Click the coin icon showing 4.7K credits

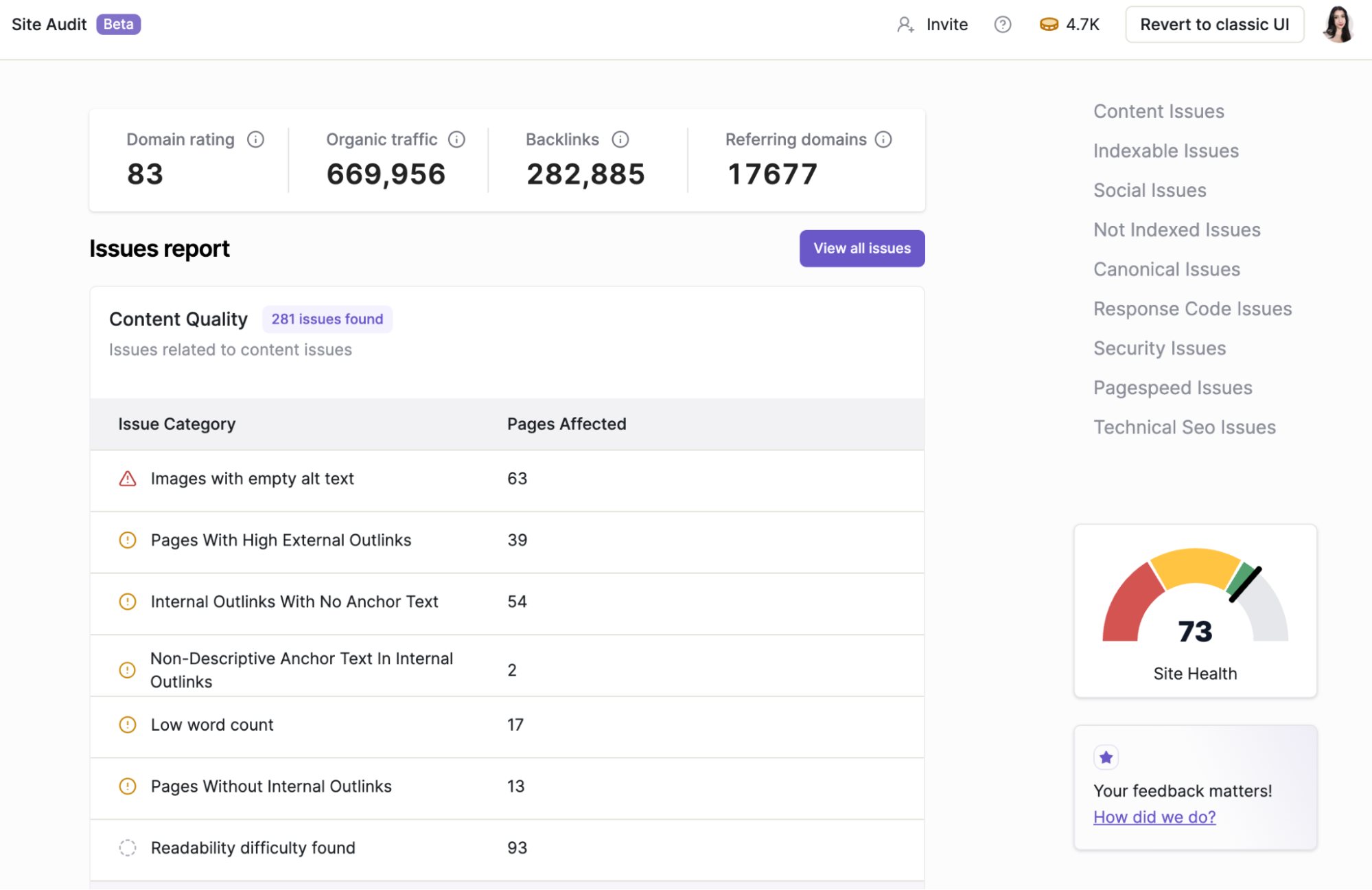coord(1048,23)
